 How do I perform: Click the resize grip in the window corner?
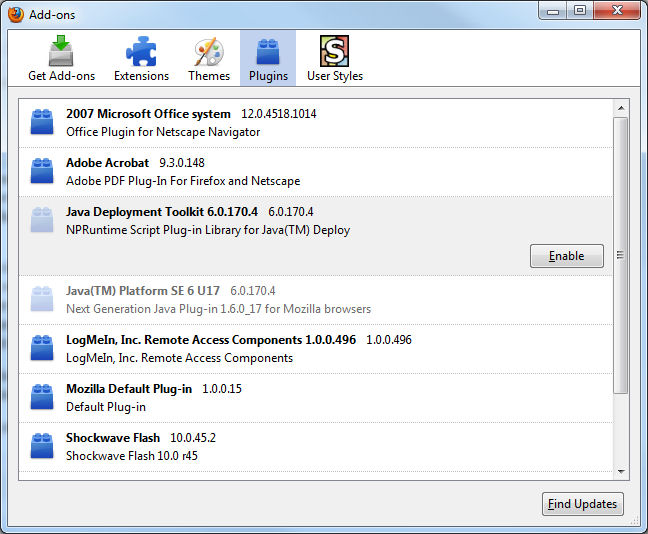point(635,521)
